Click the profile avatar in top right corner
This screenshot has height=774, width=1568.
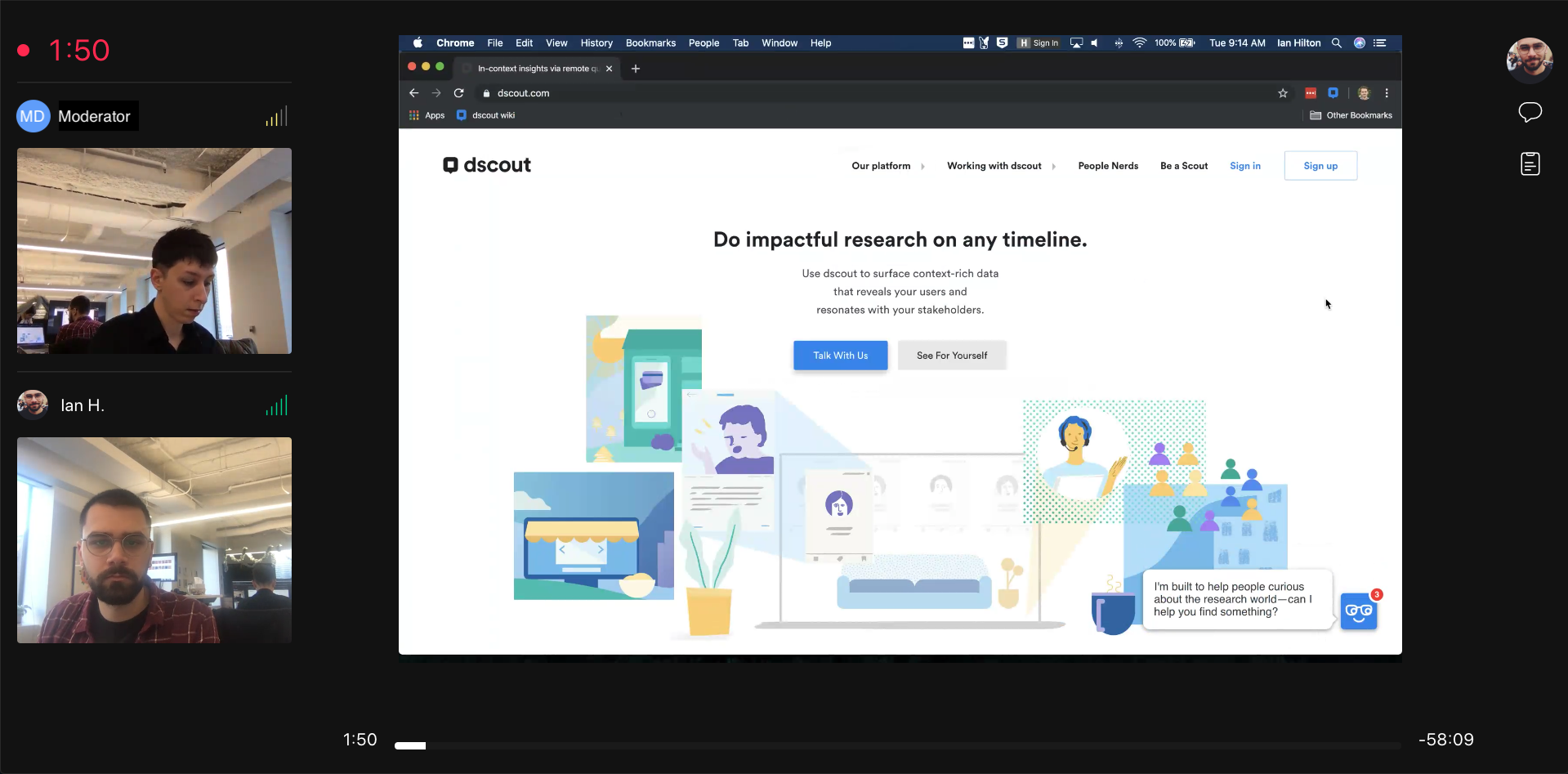(x=1530, y=60)
